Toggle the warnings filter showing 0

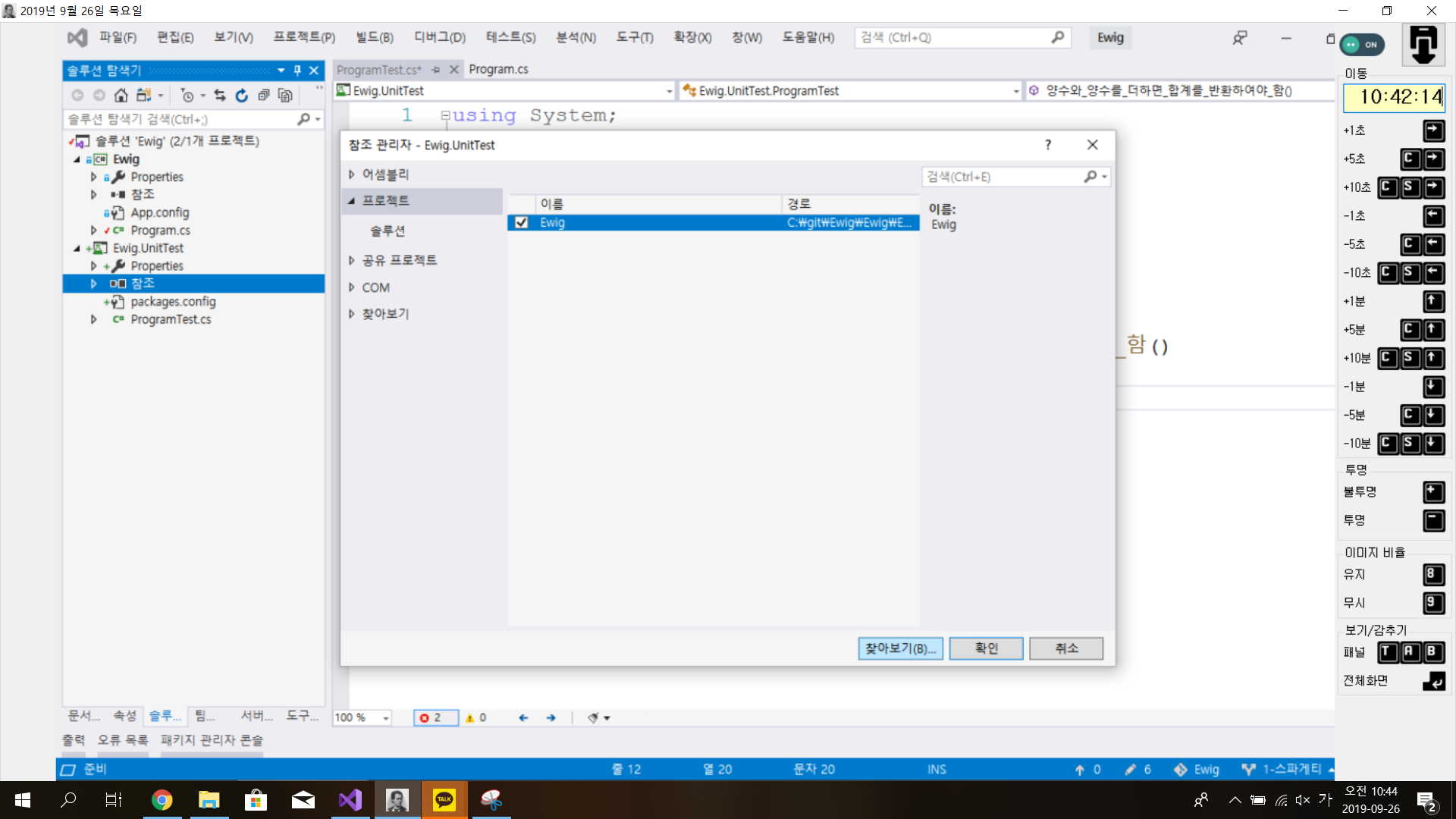coord(476,717)
